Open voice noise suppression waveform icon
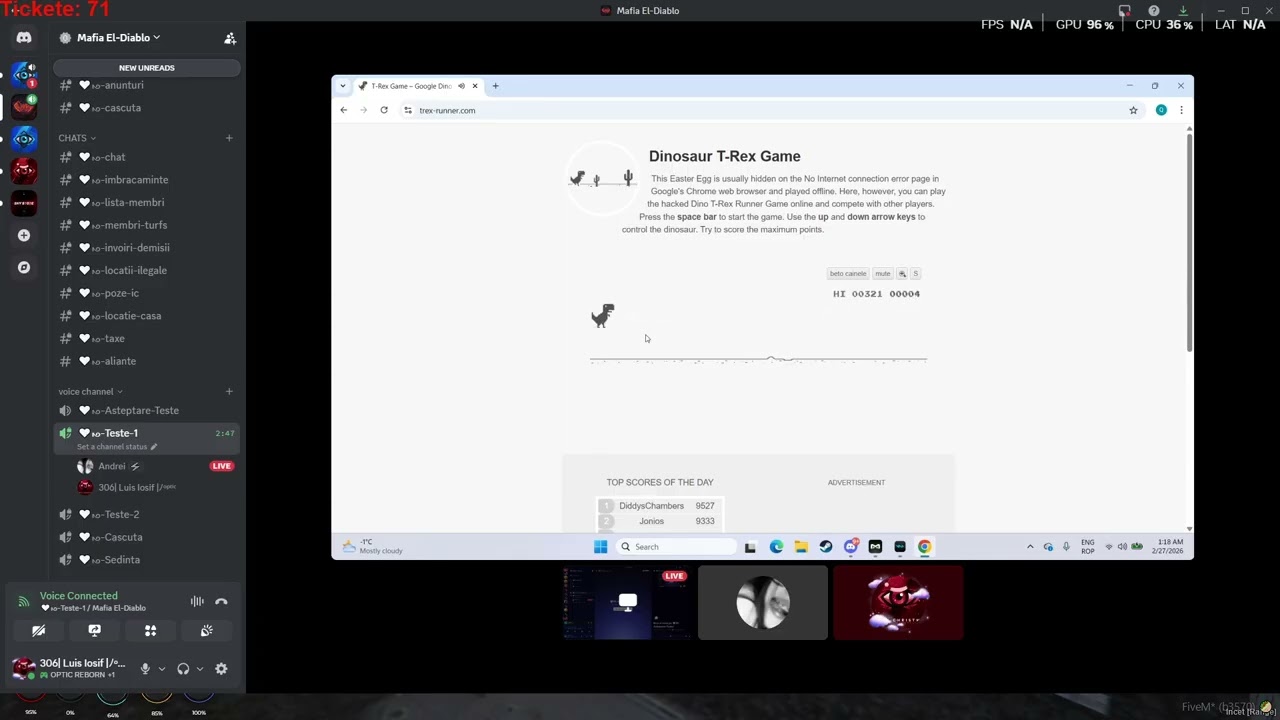 point(197,601)
